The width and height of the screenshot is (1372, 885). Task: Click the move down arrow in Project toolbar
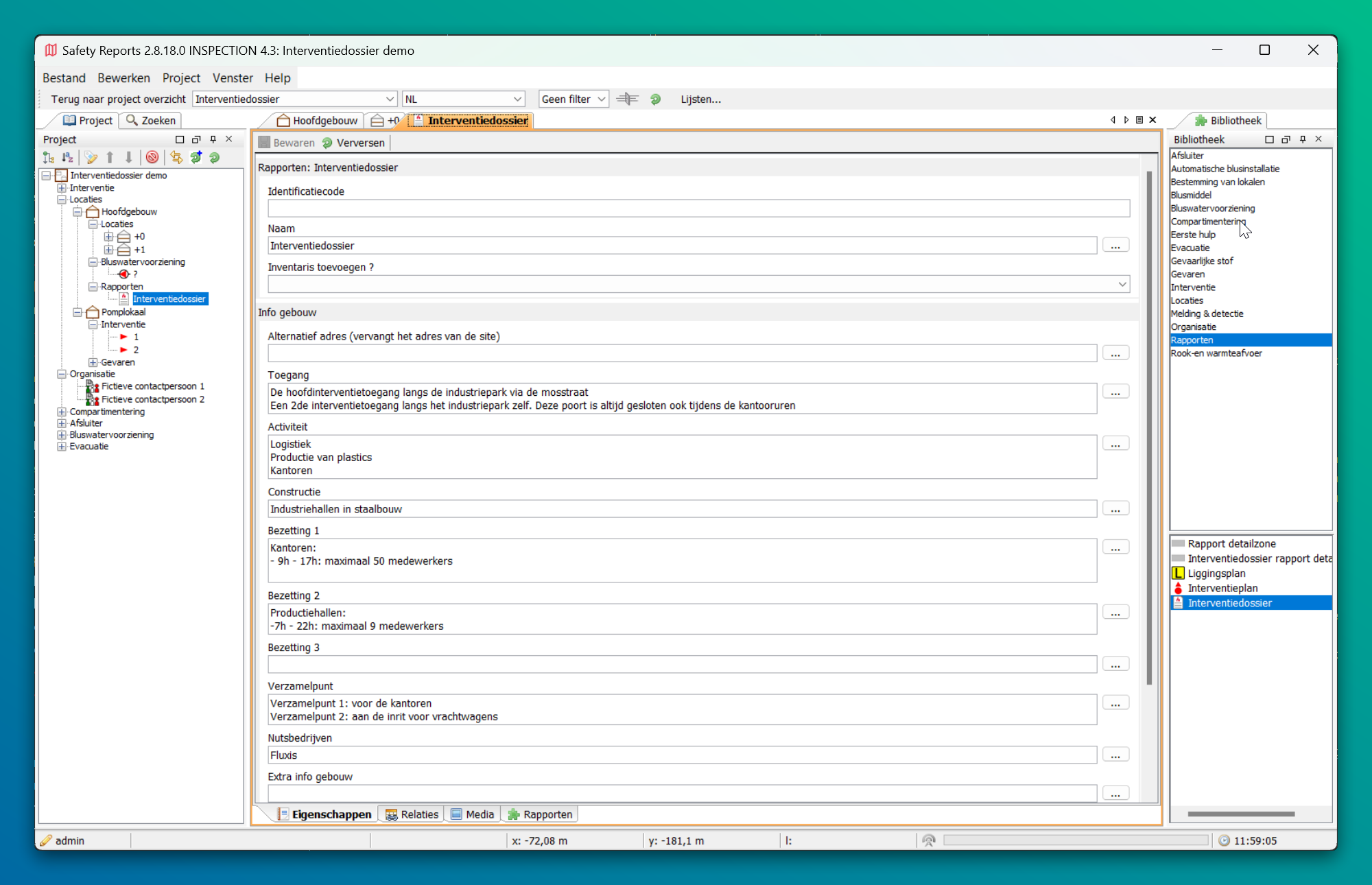[128, 158]
